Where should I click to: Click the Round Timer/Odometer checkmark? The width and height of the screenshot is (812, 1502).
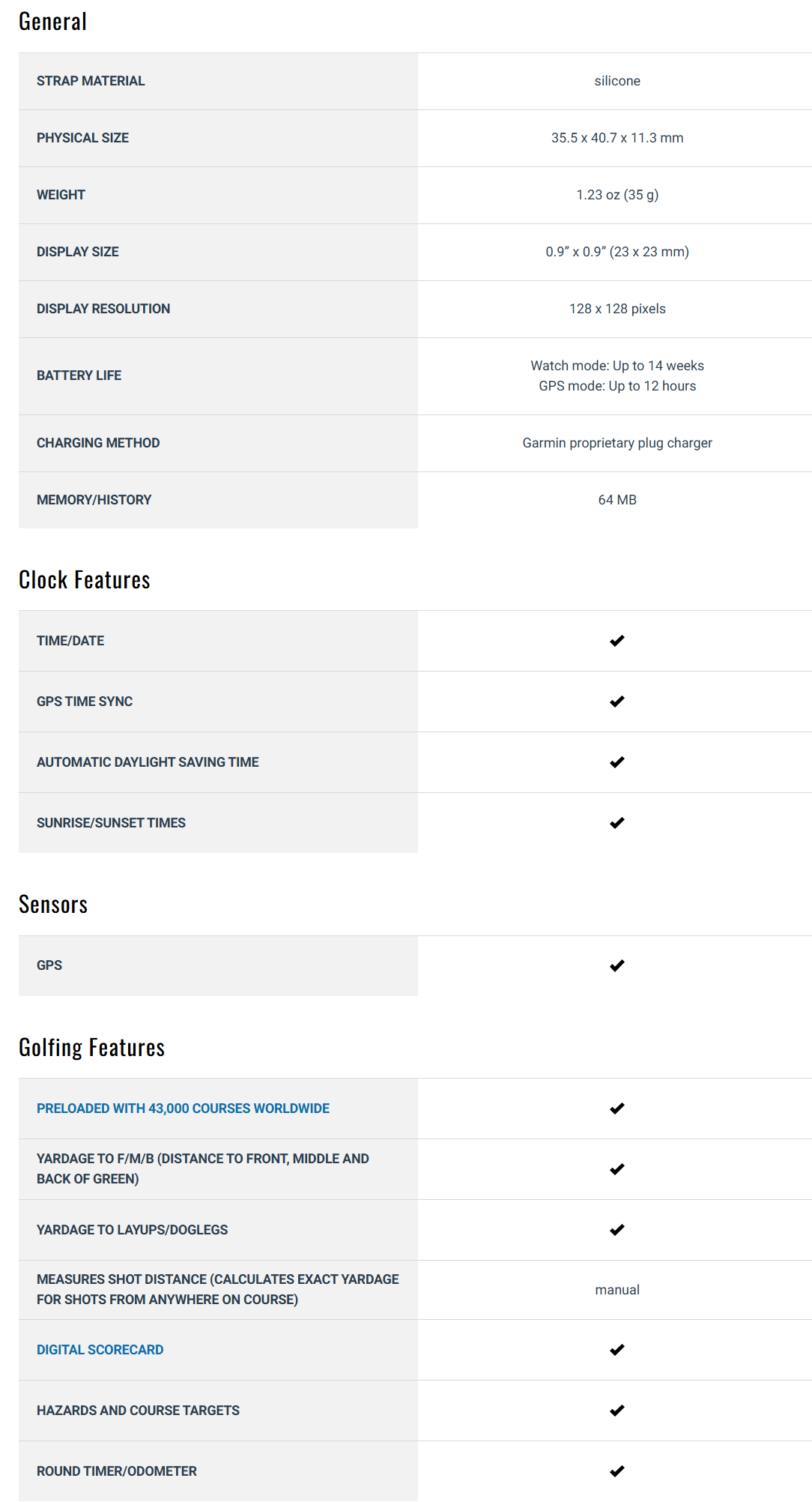[616, 1471]
